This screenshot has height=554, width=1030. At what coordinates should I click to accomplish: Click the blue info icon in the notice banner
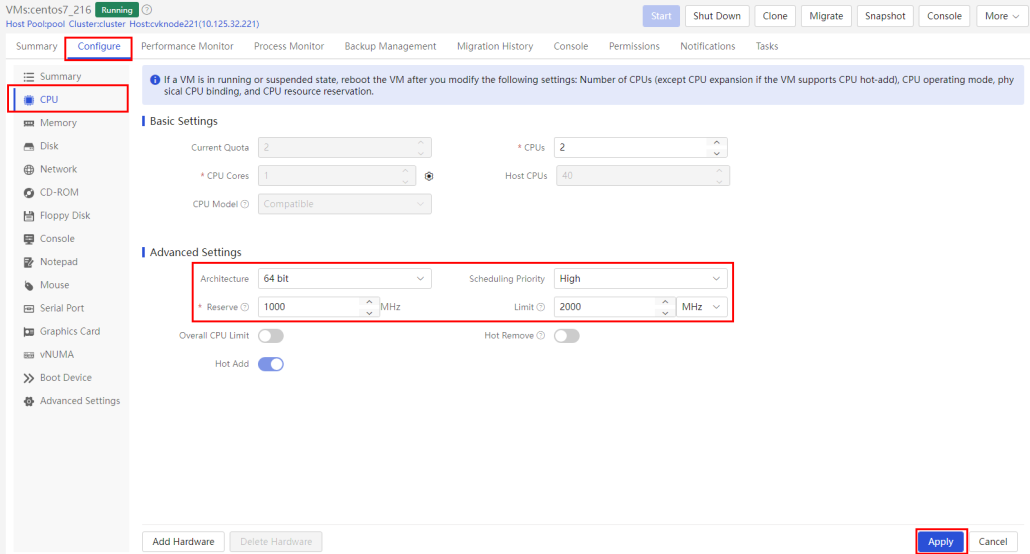coord(155,80)
